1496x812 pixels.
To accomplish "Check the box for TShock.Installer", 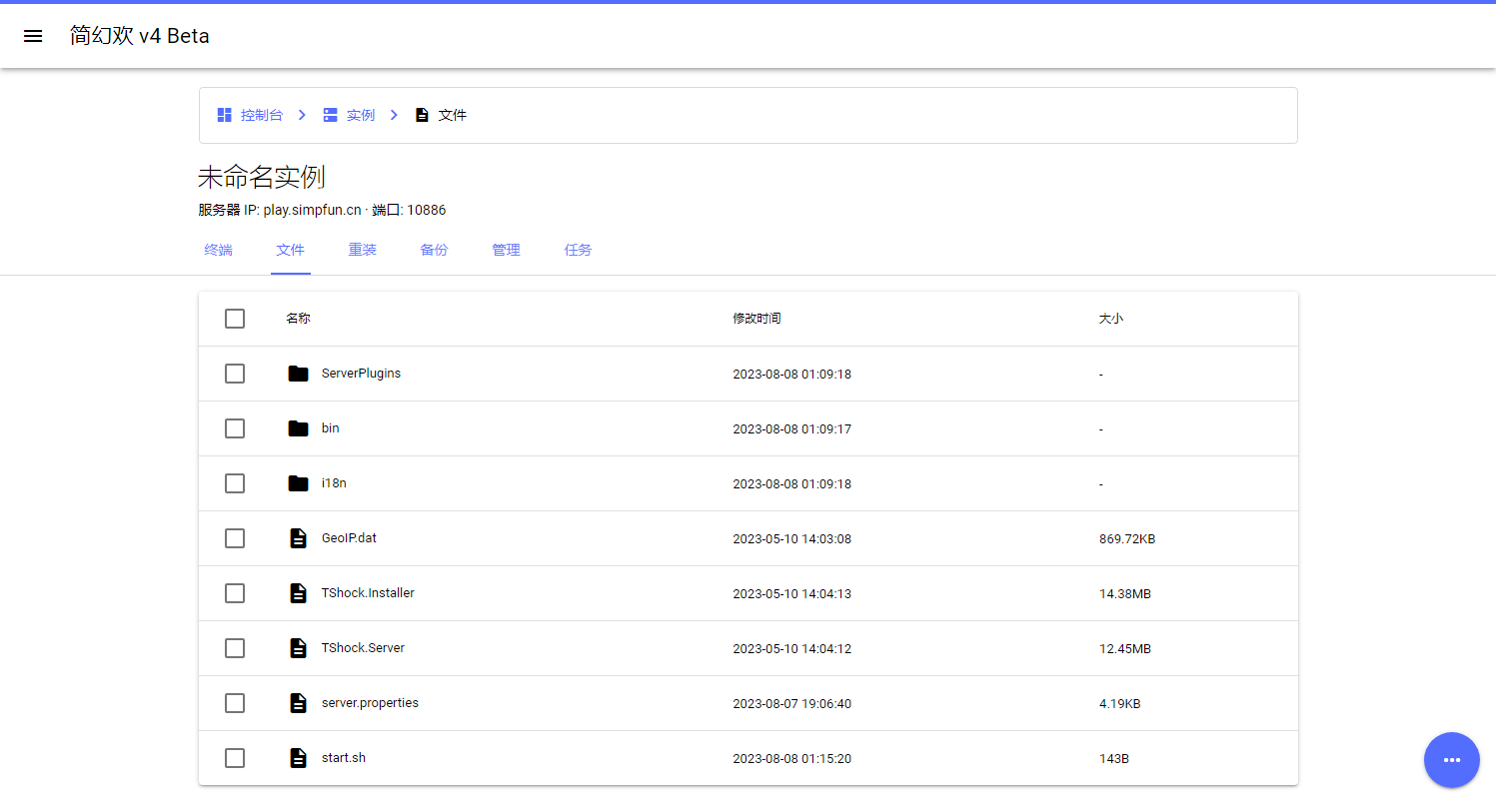I will [x=235, y=593].
